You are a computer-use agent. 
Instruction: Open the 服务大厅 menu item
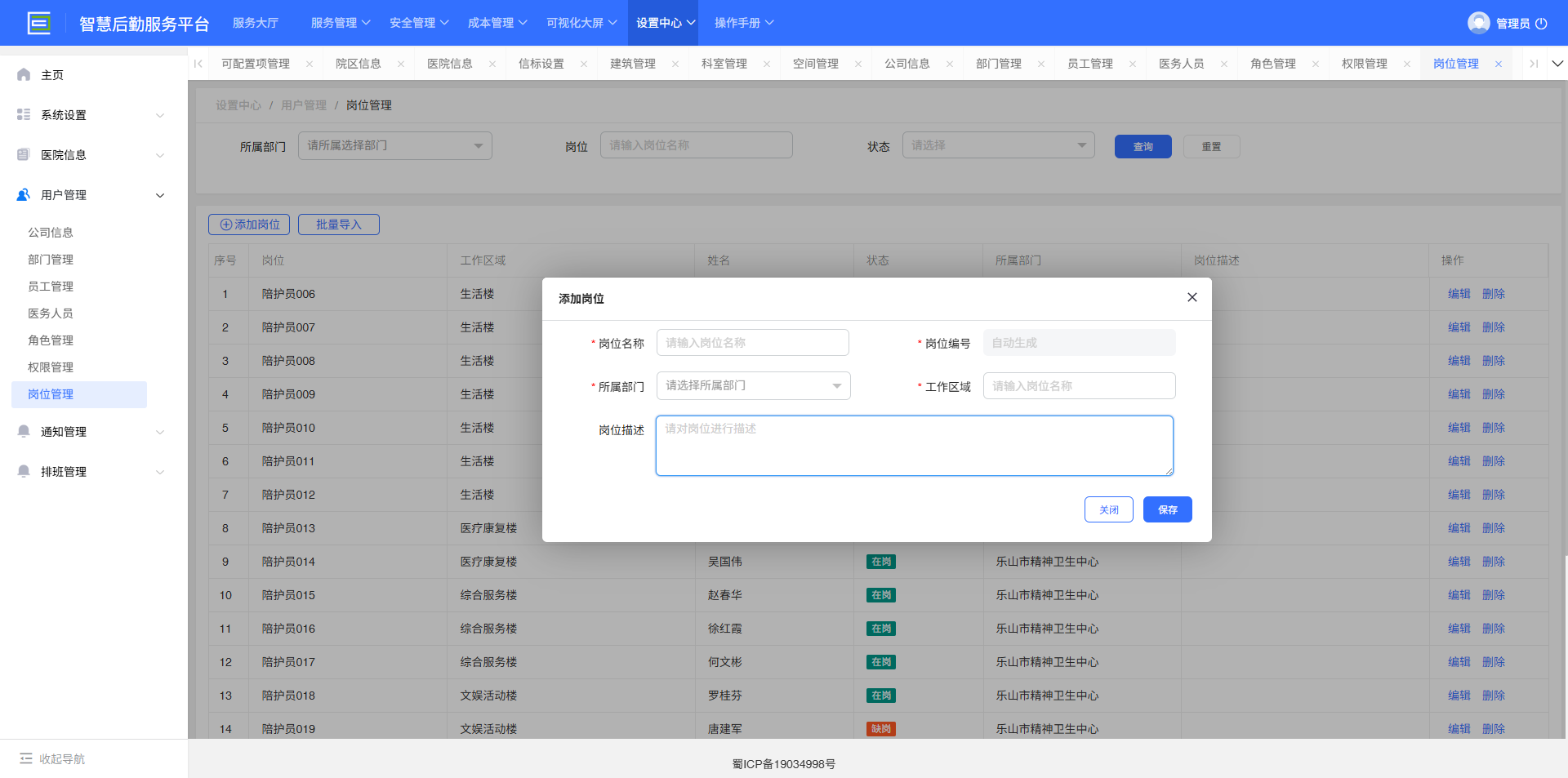tap(256, 23)
